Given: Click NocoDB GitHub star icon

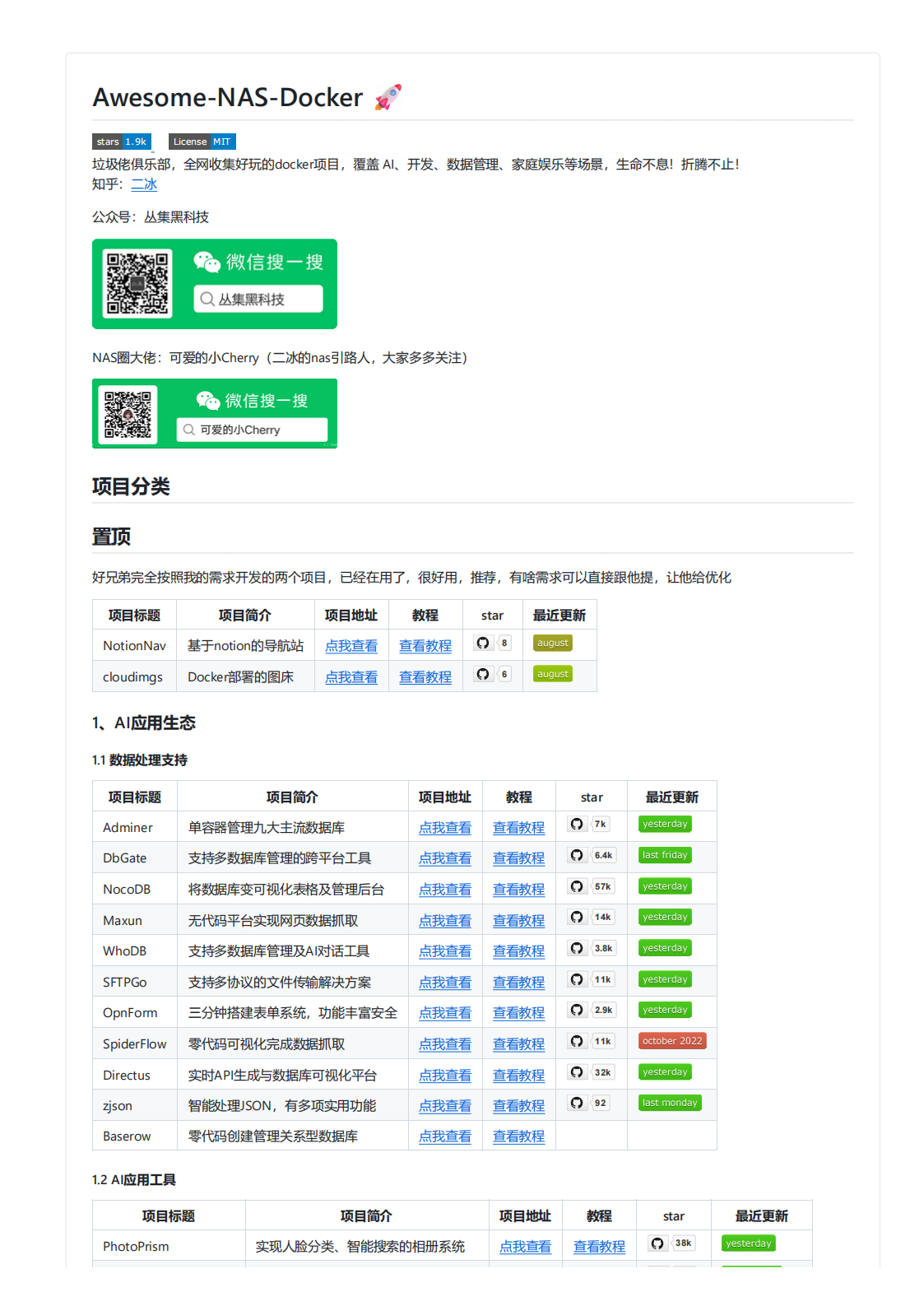Looking at the screenshot, I should click(x=577, y=886).
